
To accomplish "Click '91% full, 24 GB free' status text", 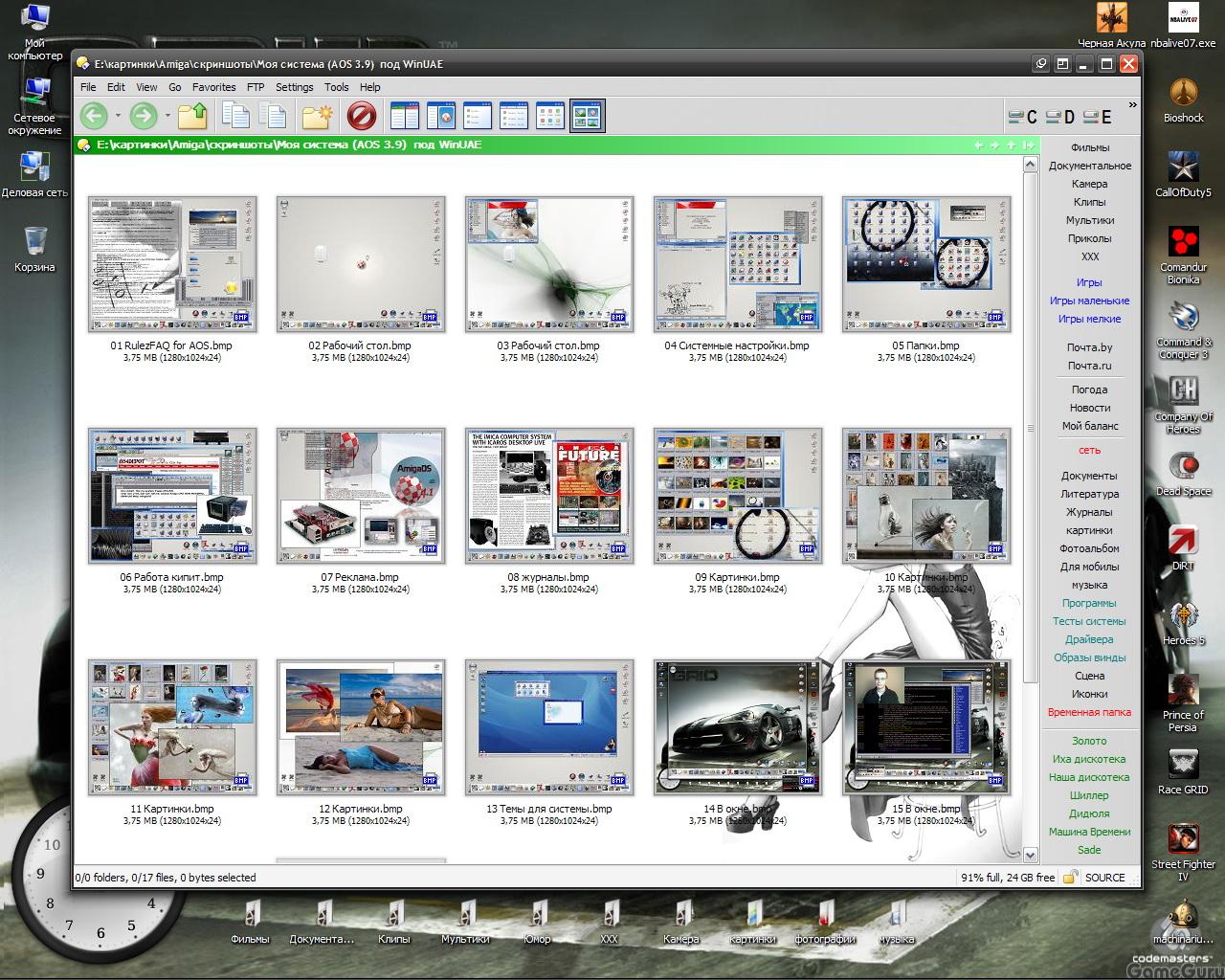I will point(1009,878).
